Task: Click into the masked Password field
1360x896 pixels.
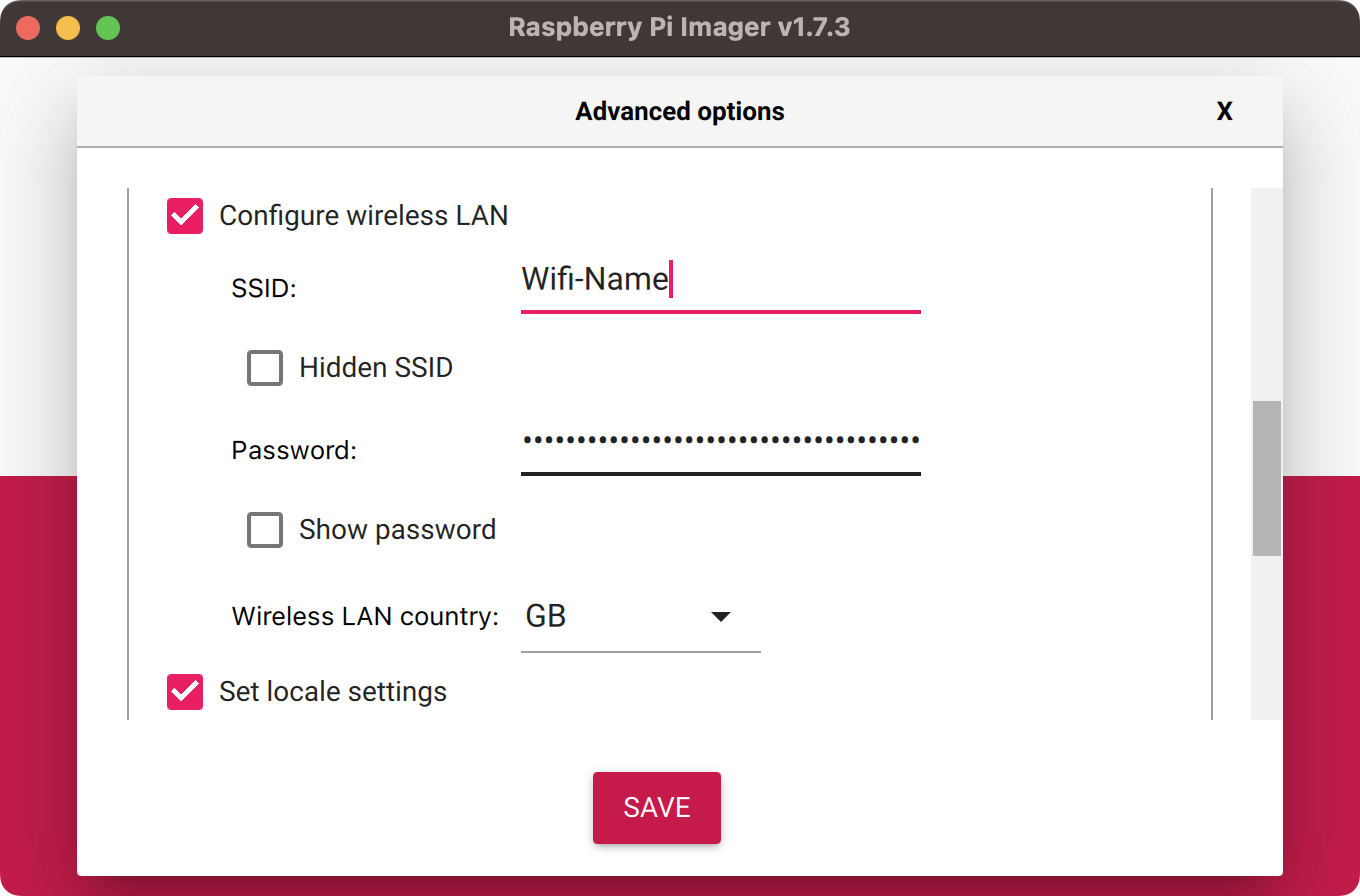Action: (720, 444)
